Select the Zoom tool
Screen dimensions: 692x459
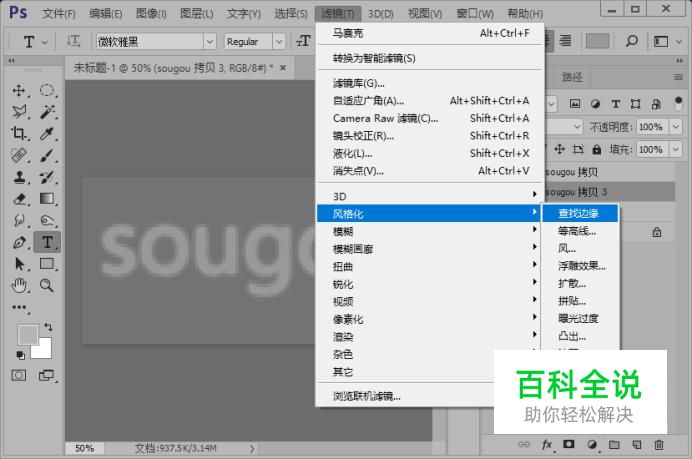47,286
